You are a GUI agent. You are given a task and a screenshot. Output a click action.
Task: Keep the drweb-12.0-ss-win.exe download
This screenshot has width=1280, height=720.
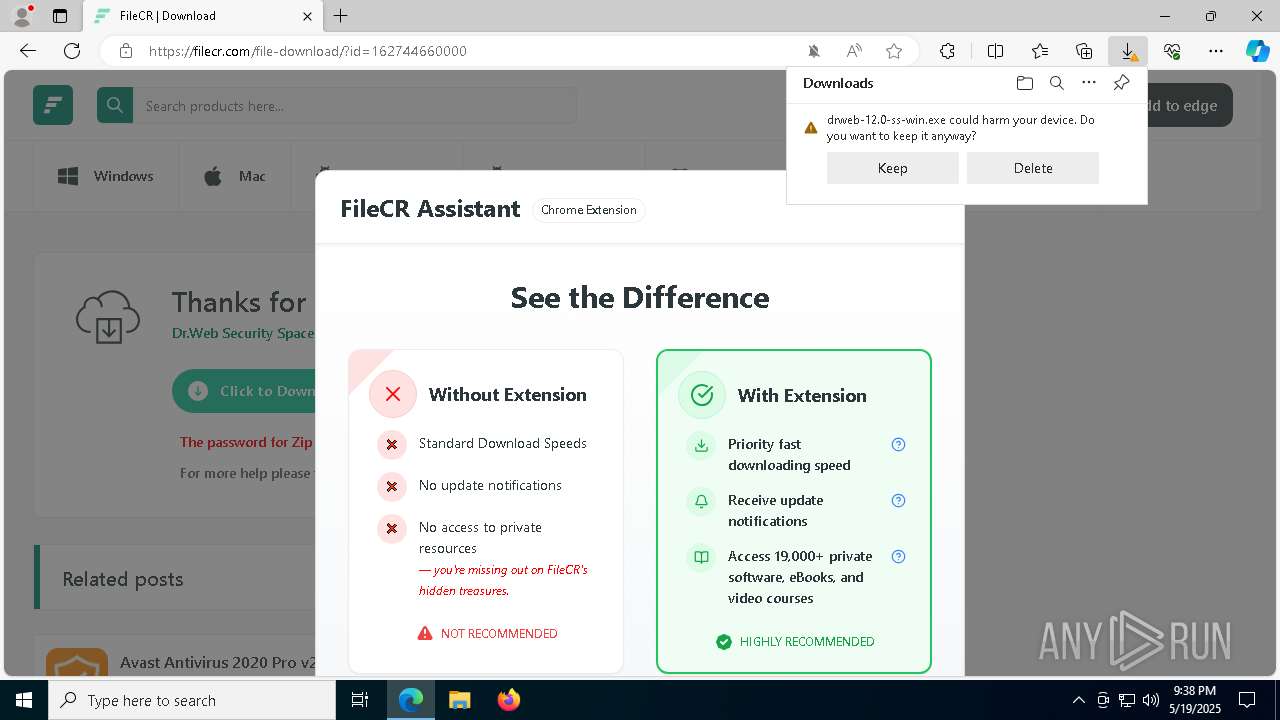click(892, 168)
